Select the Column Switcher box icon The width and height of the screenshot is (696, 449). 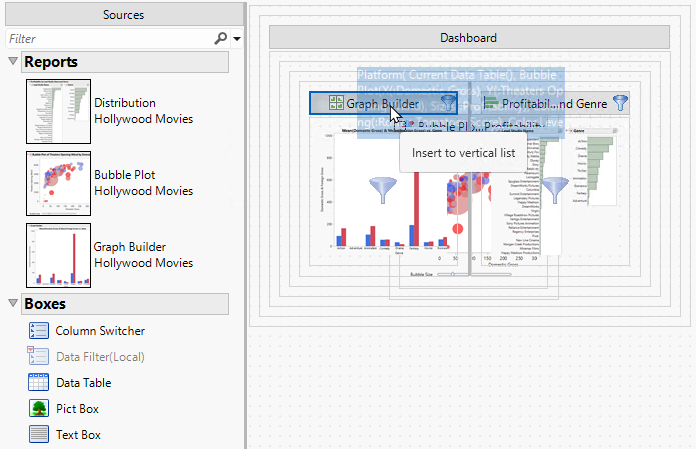(x=39, y=331)
